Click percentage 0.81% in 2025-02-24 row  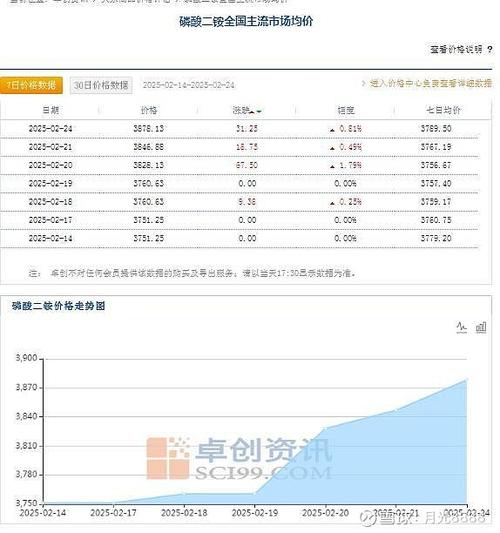(350, 129)
